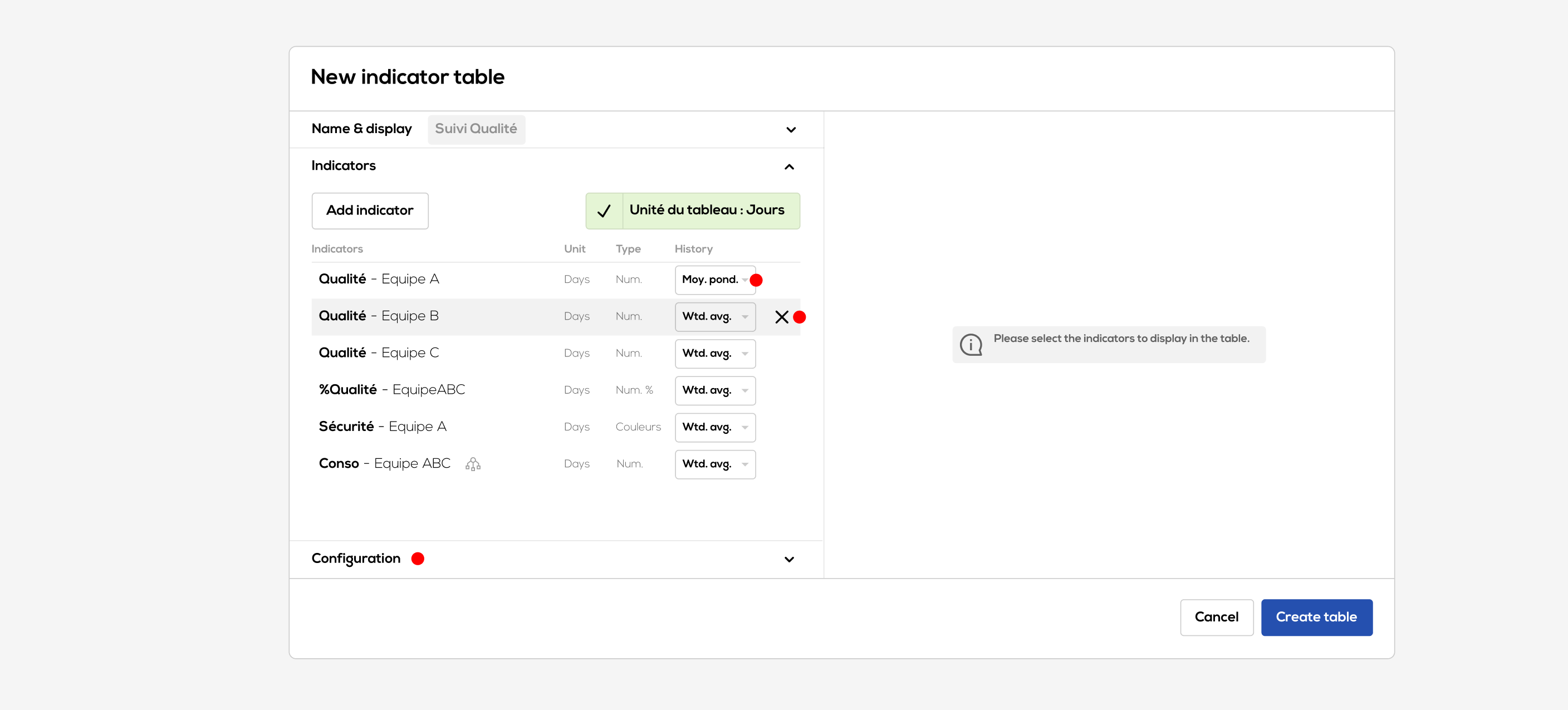Click the info icon in the preview message
The height and width of the screenshot is (710, 1568).
pyautogui.click(x=971, y=345)
